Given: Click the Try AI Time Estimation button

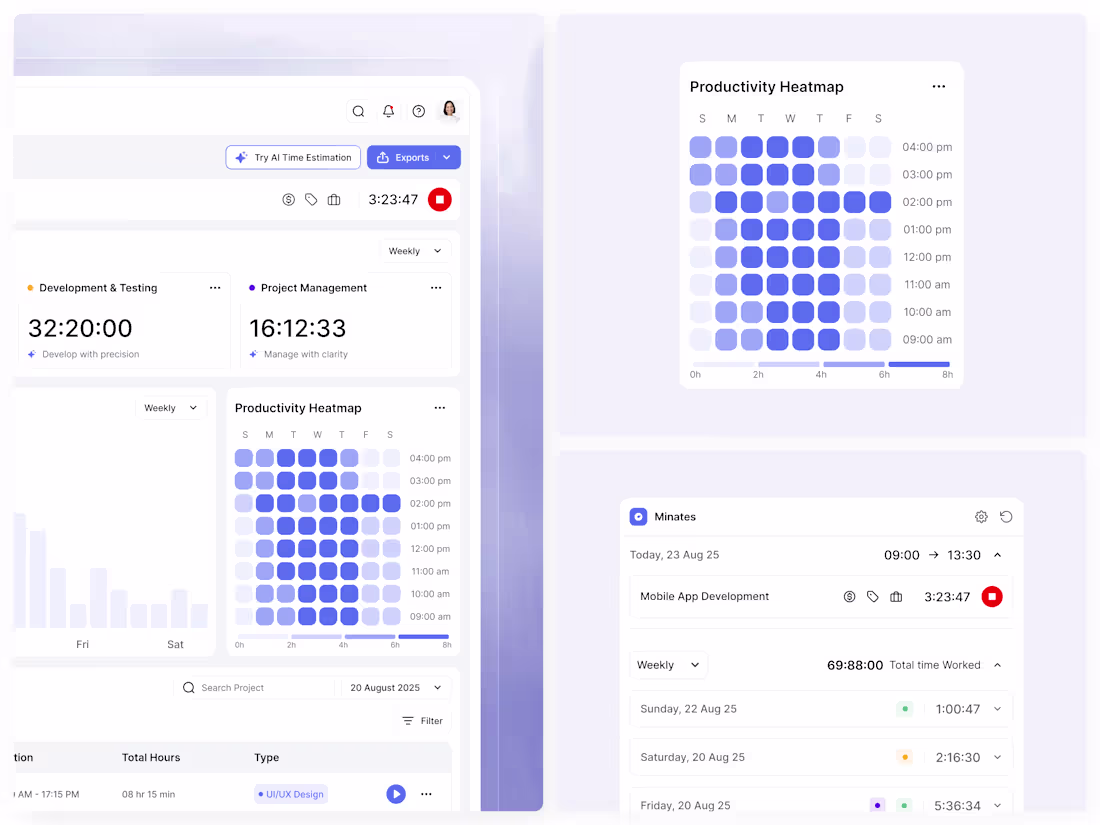Looking at the screenshot, I should 293,157.
